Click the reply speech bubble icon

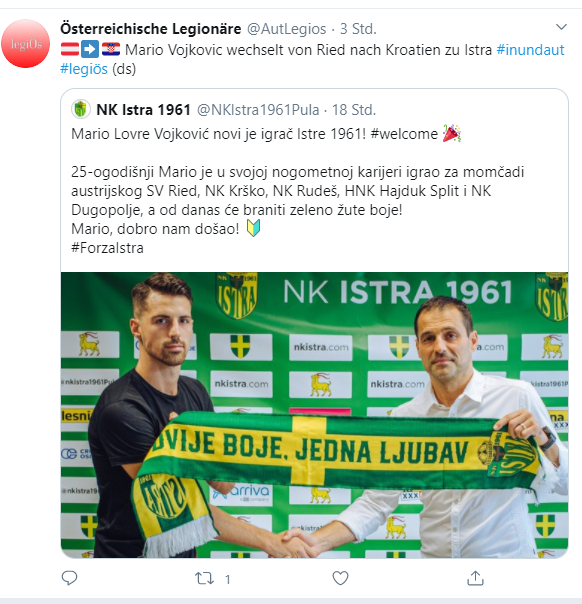(x=69, y=578)
